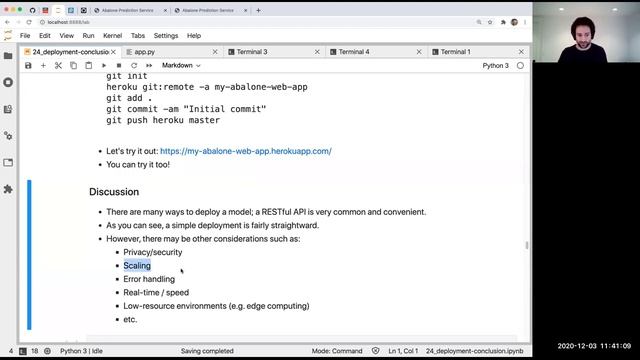The width and height of the screenshot is (640, 360).
Task: Copy the selected cells icon
Action: (x=73, y=65)
